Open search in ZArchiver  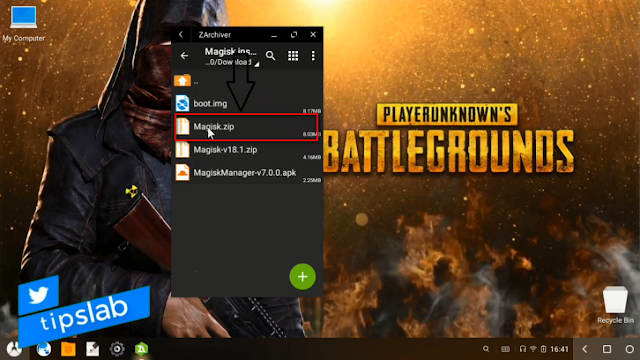pyautogui.click(x=271, y=56)
